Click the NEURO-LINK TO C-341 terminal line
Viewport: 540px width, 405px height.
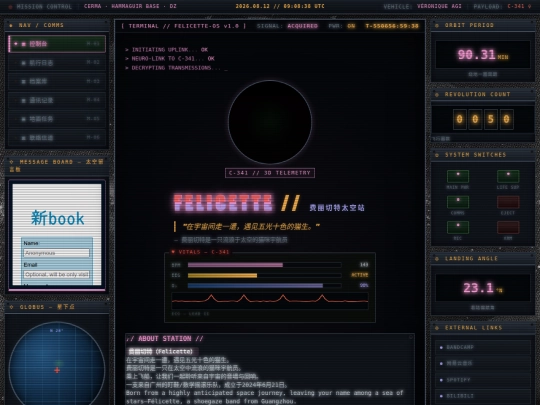pyautogui.click(x=170, y=59)
